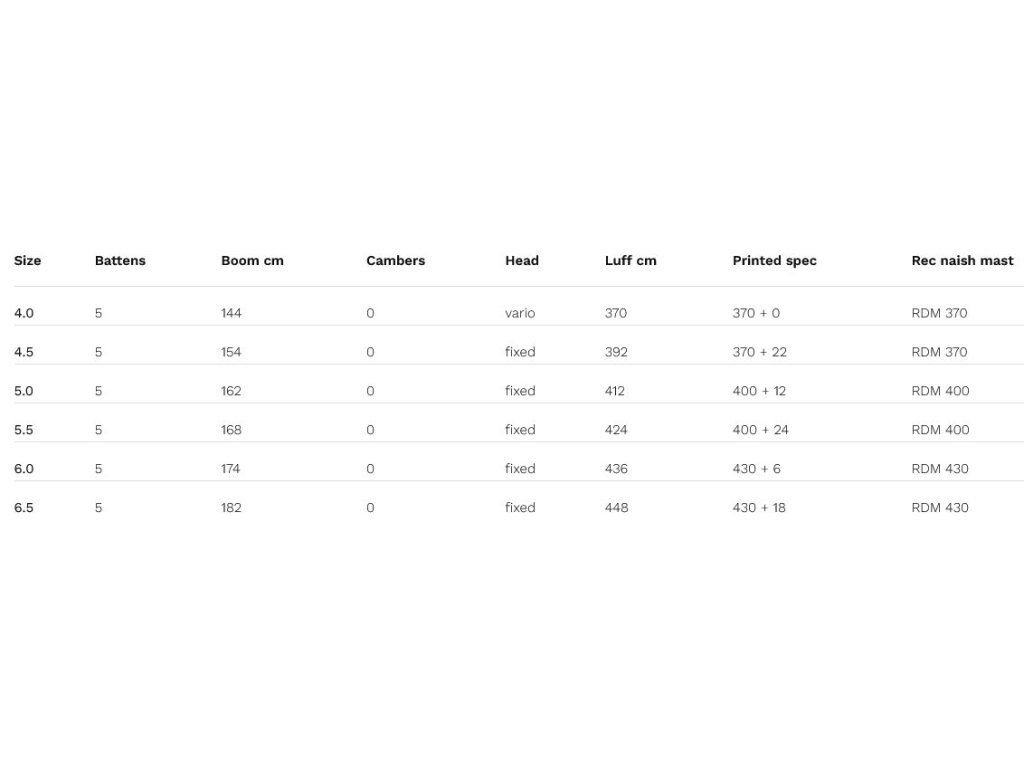Select the luff value 412
The image size is (1024, 768).
615,391
